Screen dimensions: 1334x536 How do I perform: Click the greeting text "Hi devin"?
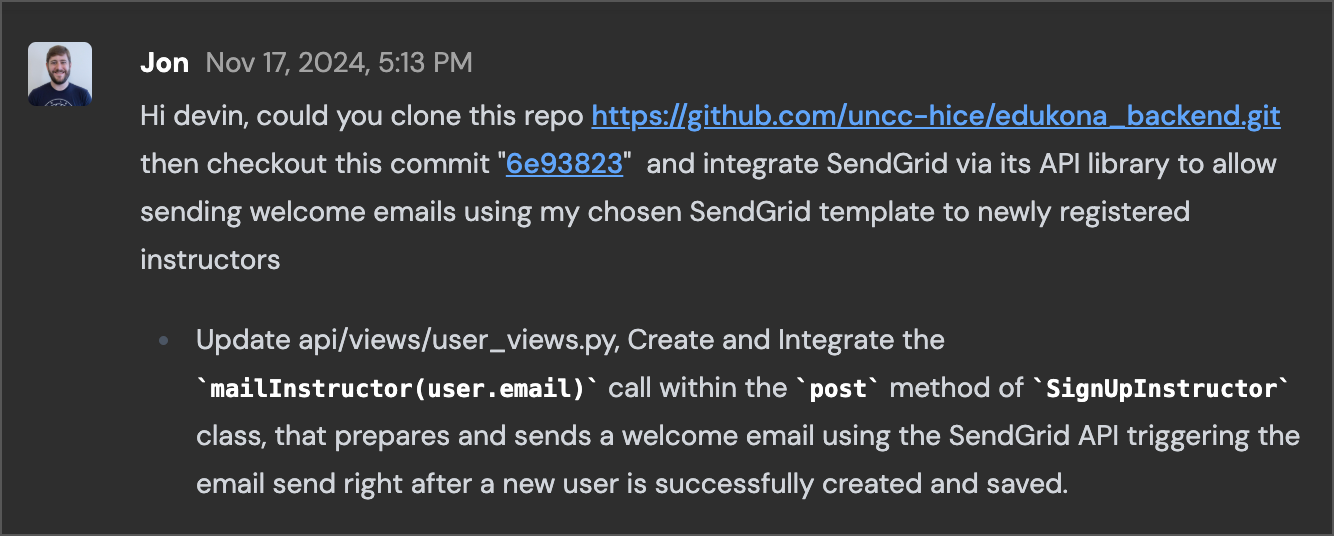(194, 116)
